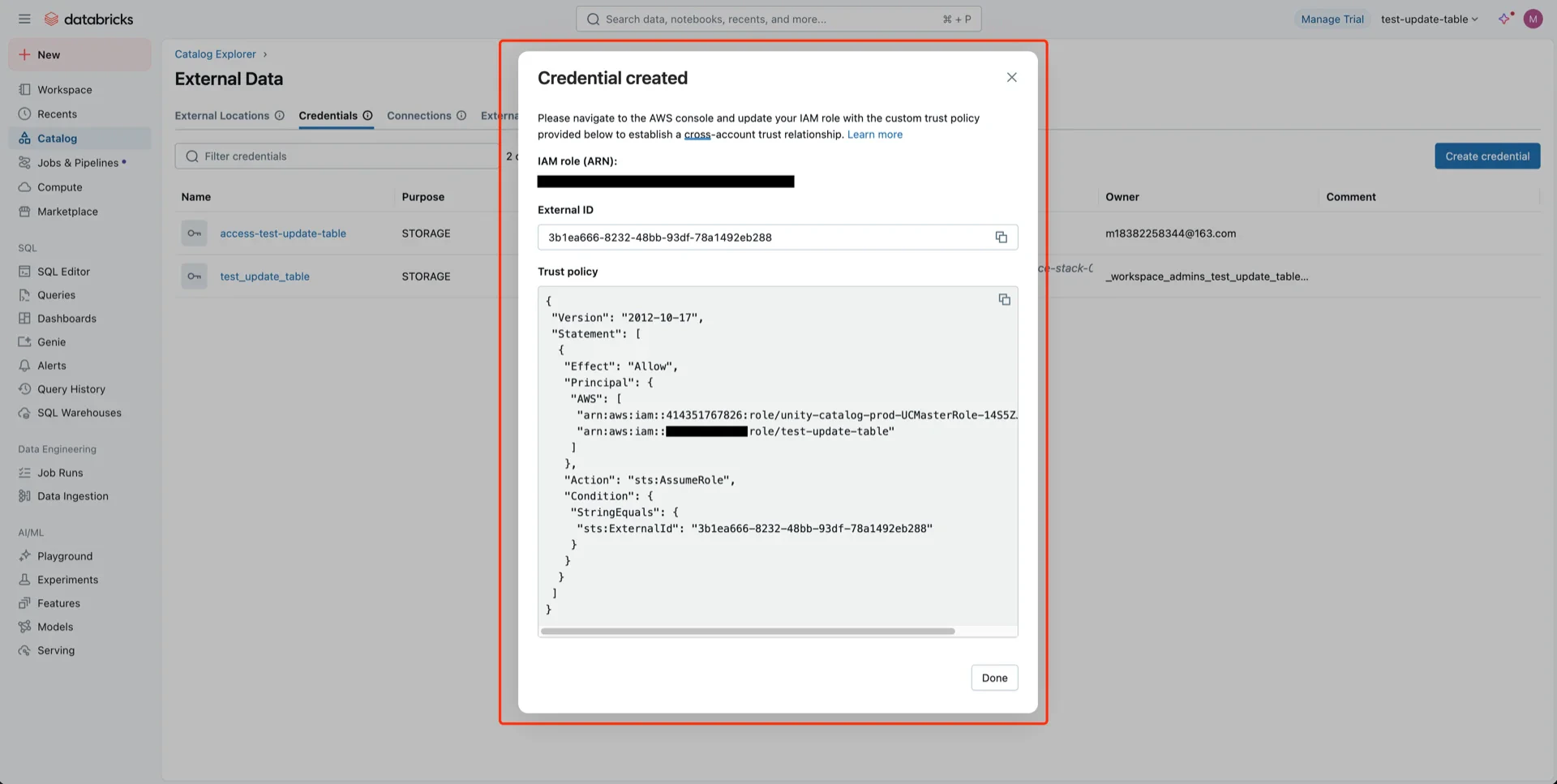
Task: Open the Databricks Assistant sparkle icon
Action: (1505, 19)
